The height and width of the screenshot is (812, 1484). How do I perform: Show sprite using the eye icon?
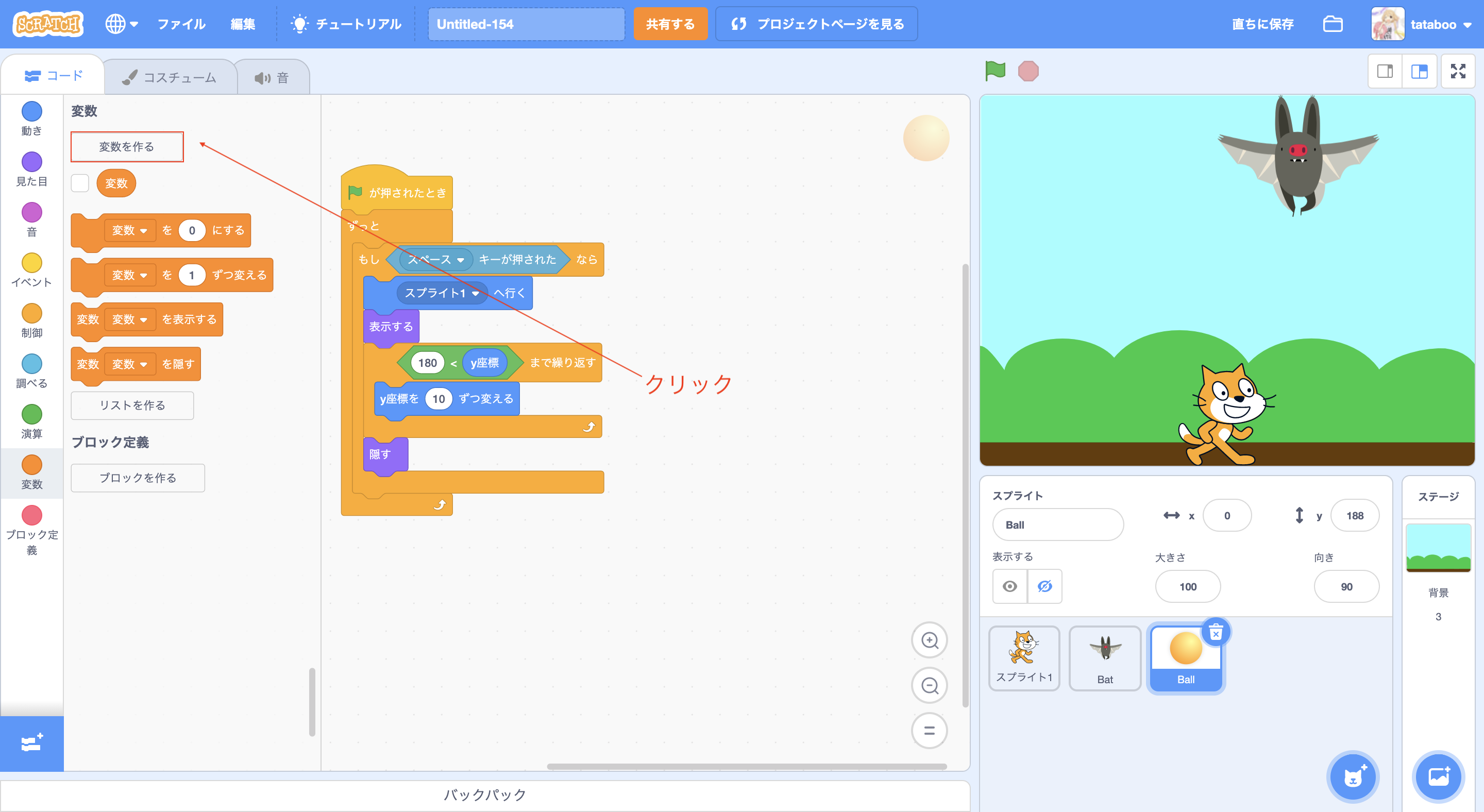[1009, 586]
